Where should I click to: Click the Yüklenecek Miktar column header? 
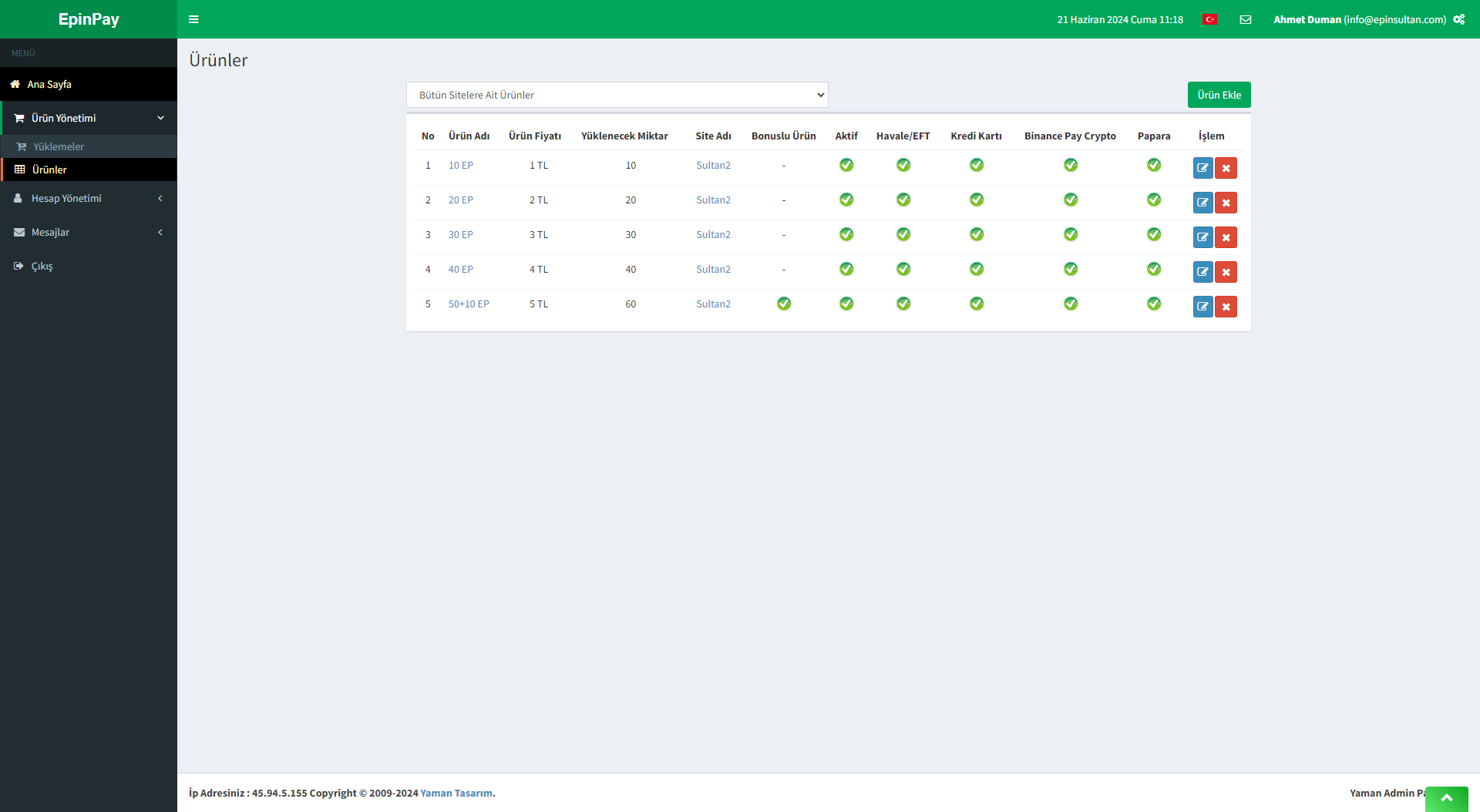[624, 136]
